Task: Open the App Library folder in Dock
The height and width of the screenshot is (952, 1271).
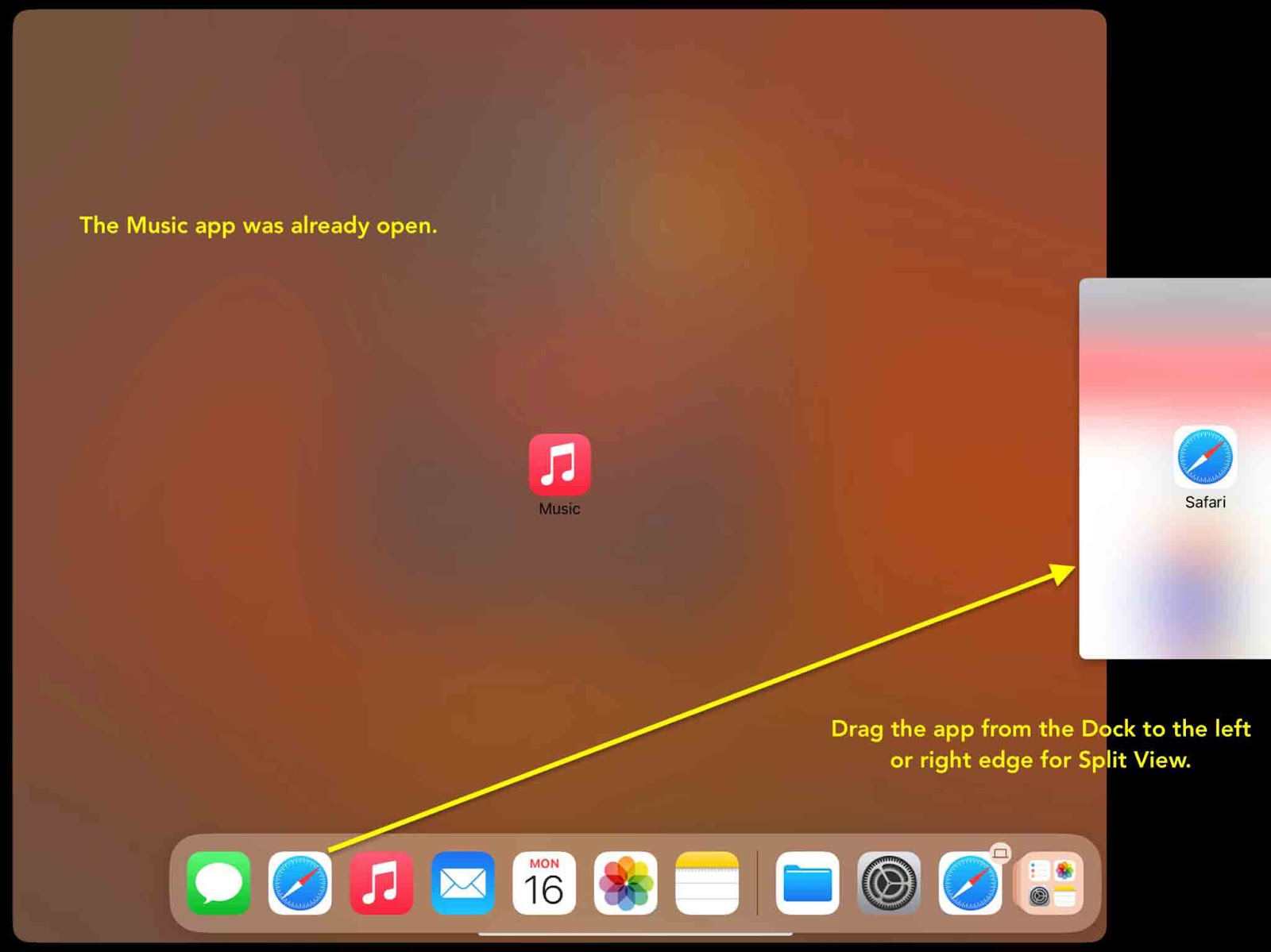Action: pyautogui.click(x=1052, y=883)
